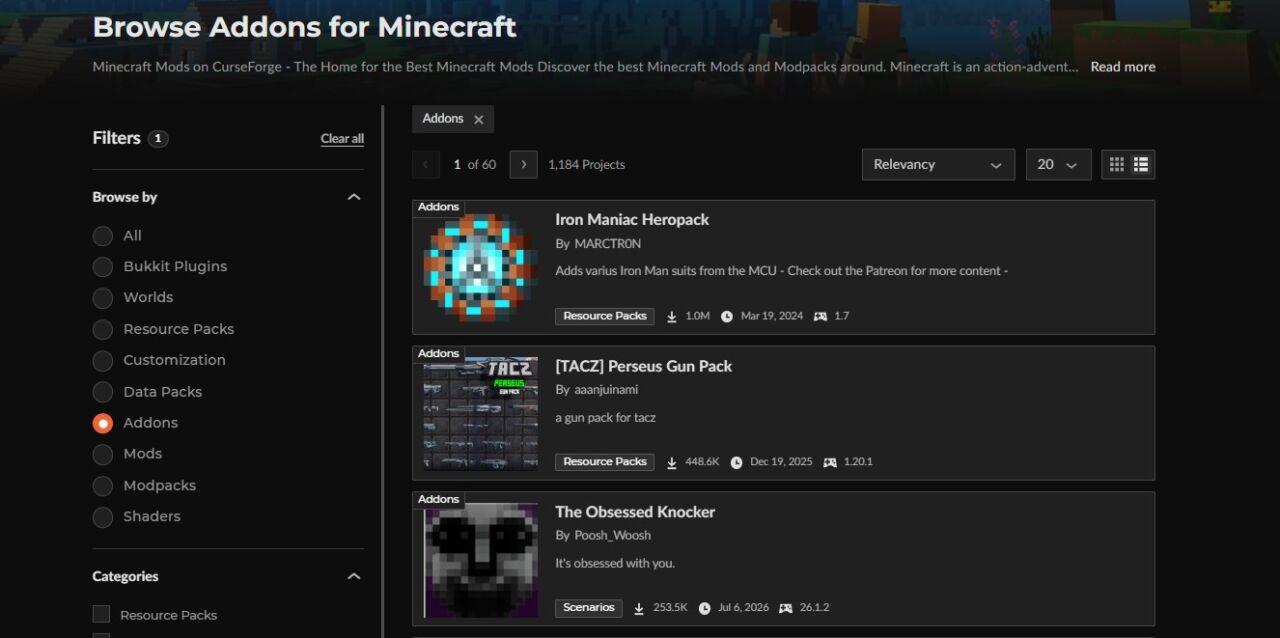
Task: Click the disabled previous page arrow
Action: pyautogui.click(x=426, y=165)
